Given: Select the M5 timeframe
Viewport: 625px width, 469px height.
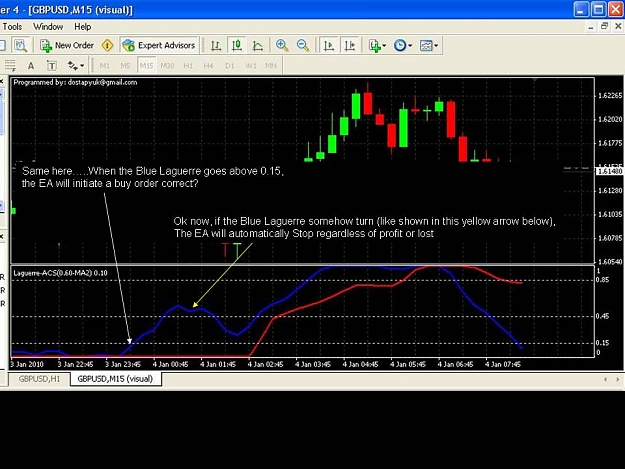Looking at the screenshot, I should tap(125, 66).
